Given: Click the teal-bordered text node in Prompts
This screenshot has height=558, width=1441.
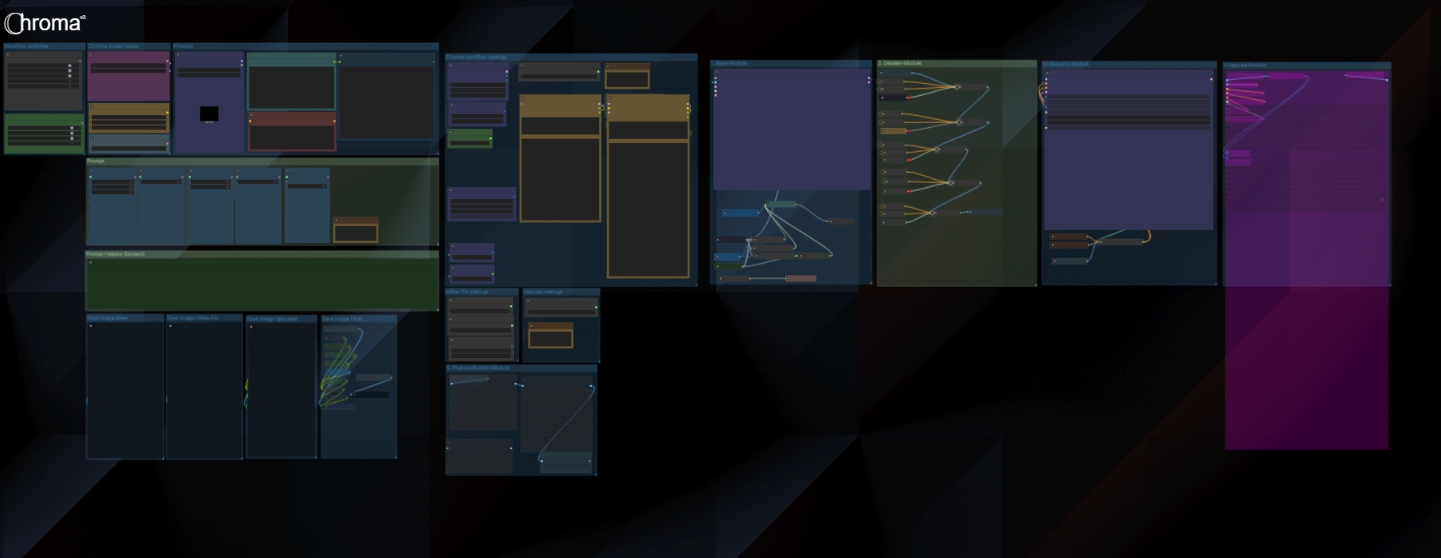Looking at the screenshot, I should (292, 81).
